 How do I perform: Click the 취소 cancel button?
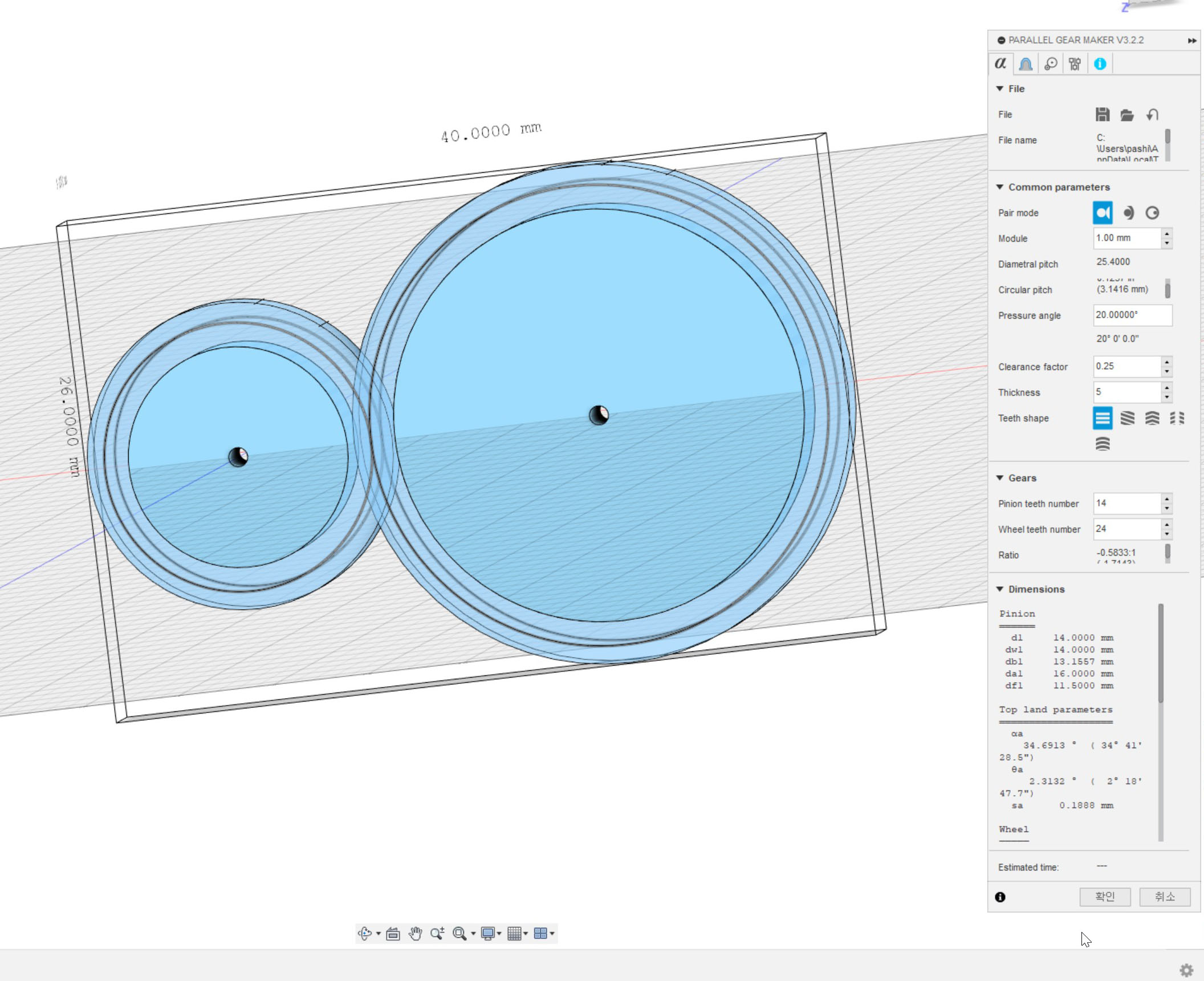(x=1165, y=897)
